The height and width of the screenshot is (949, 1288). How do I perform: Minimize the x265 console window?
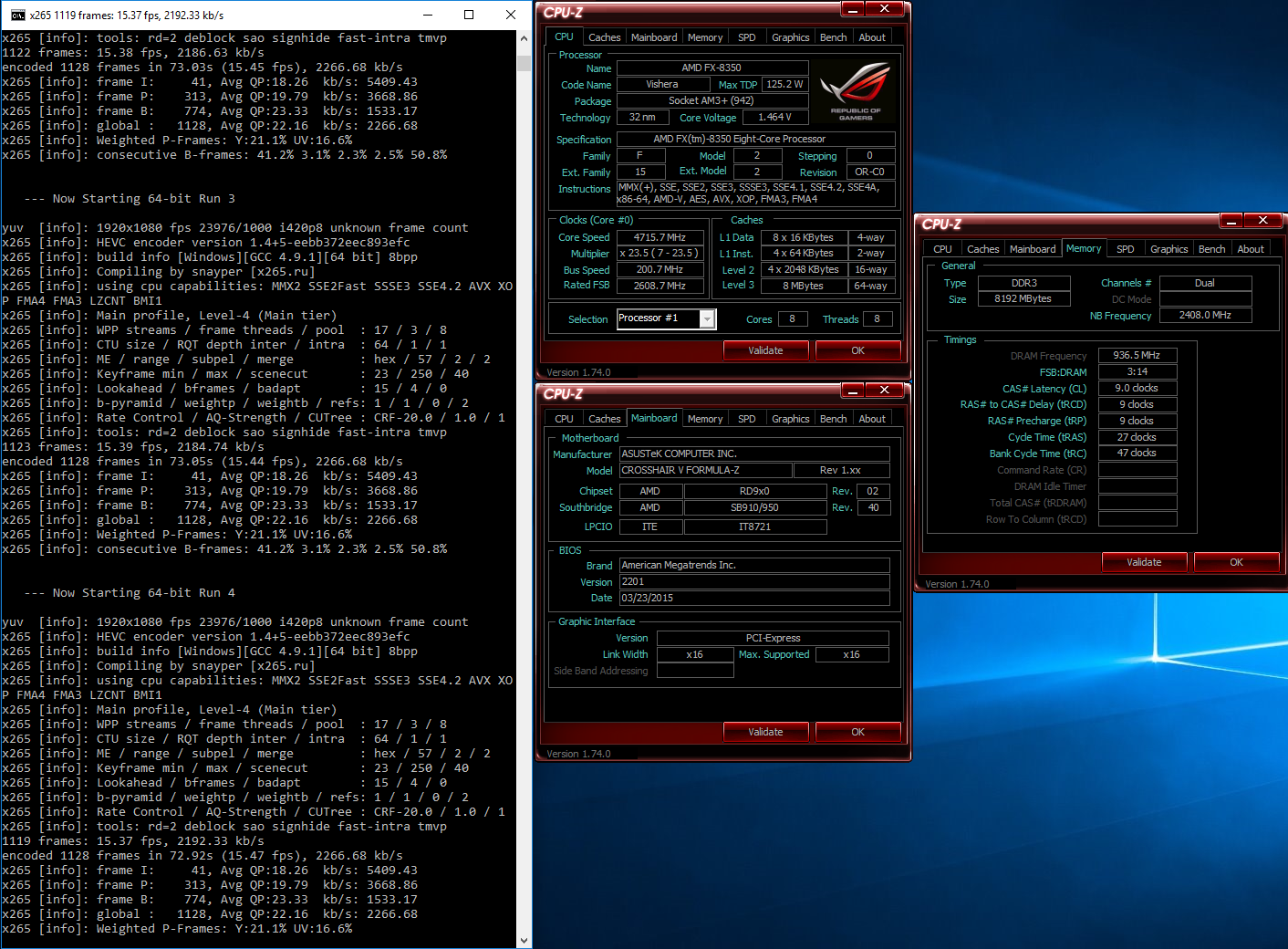click(428, 15)
